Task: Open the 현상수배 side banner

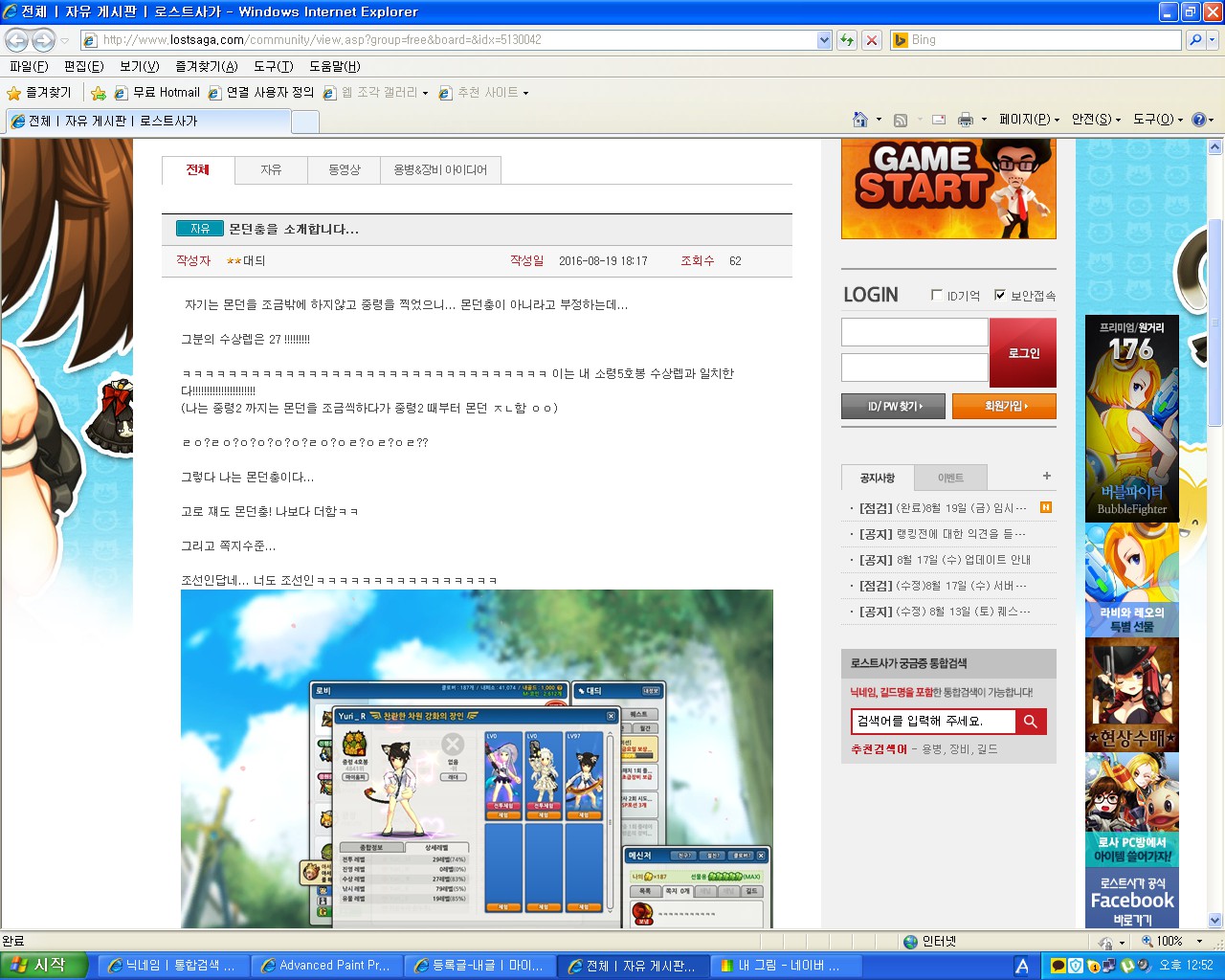Action: click(x=1131, y=695)
